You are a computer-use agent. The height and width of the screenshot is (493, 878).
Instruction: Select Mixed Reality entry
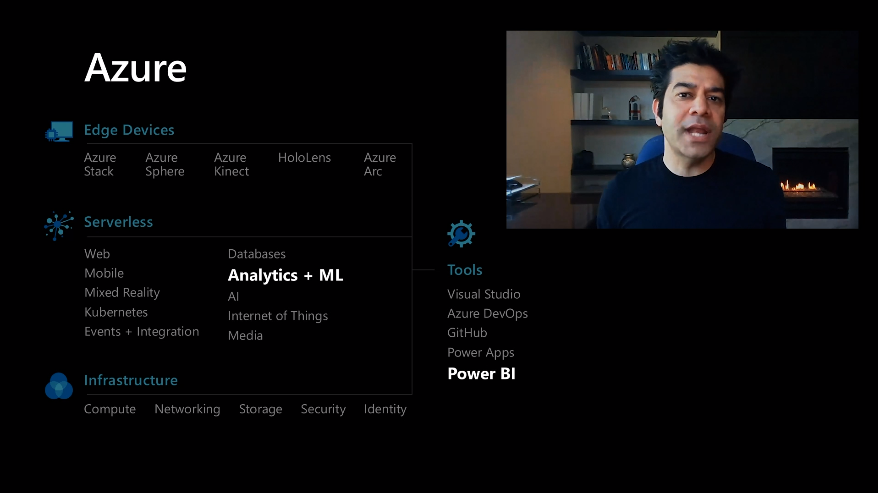pos(122,292)
